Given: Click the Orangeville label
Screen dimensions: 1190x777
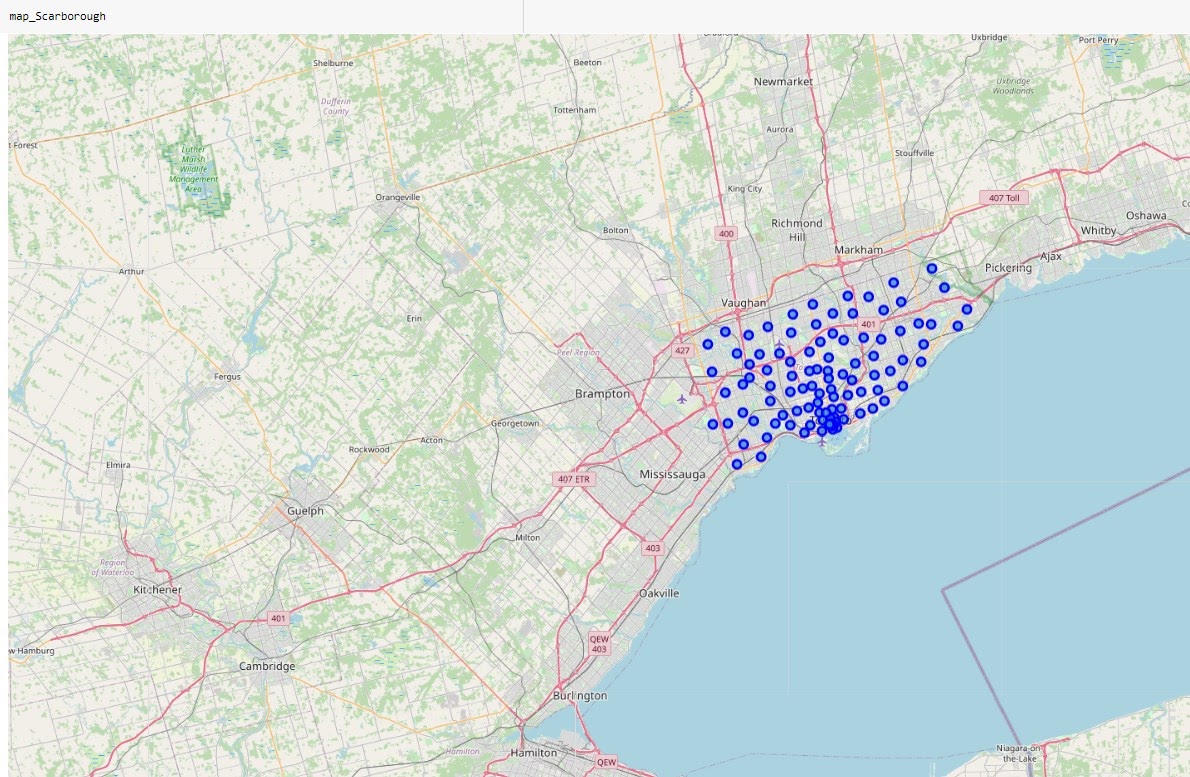Looking at the screenshot, I should 398,197.
